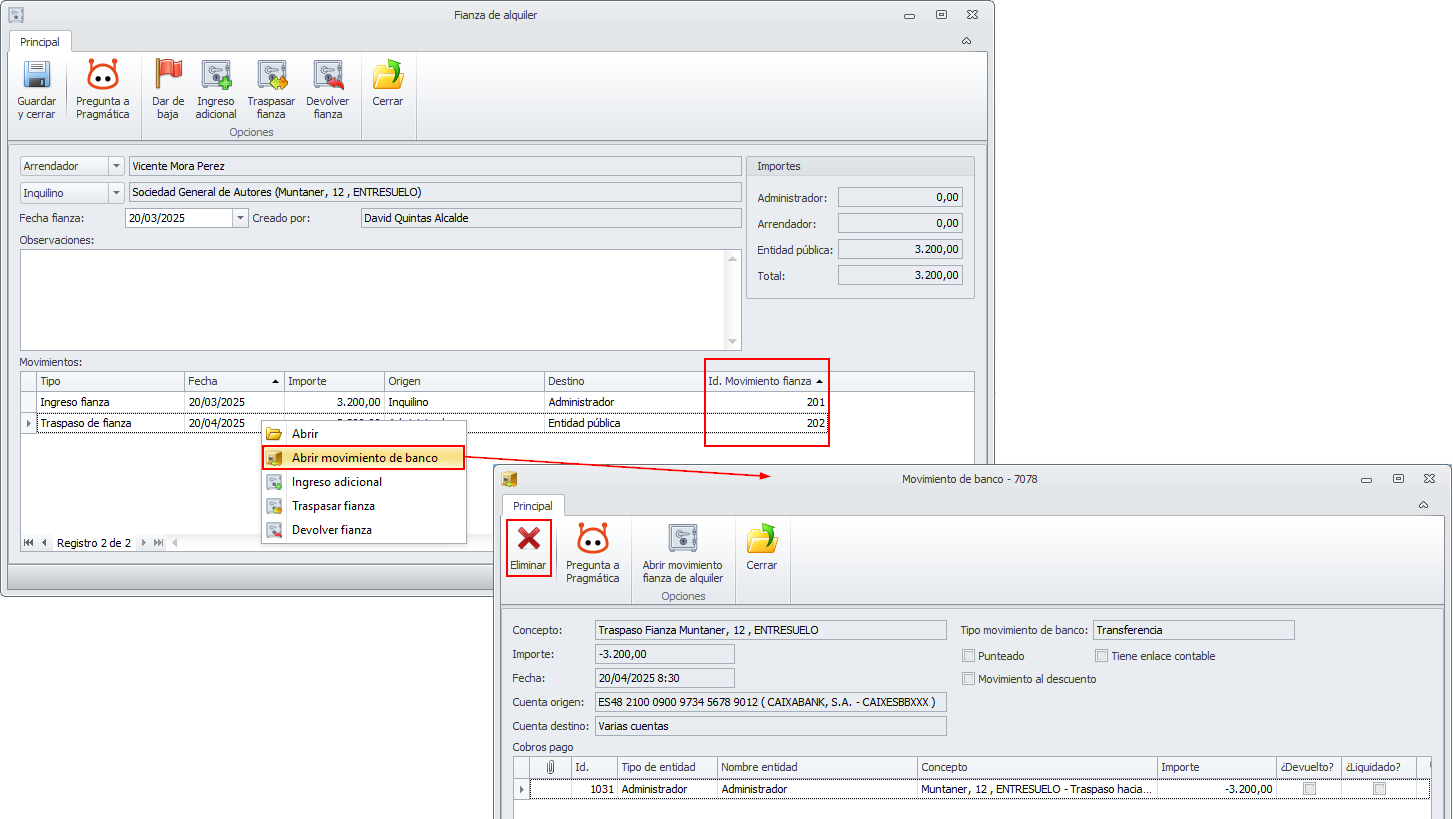Click the Cuenta destino field showing Varias cuentas
Screen dimensions: 1453x819
pyautogui.click(x=770, y=726)
